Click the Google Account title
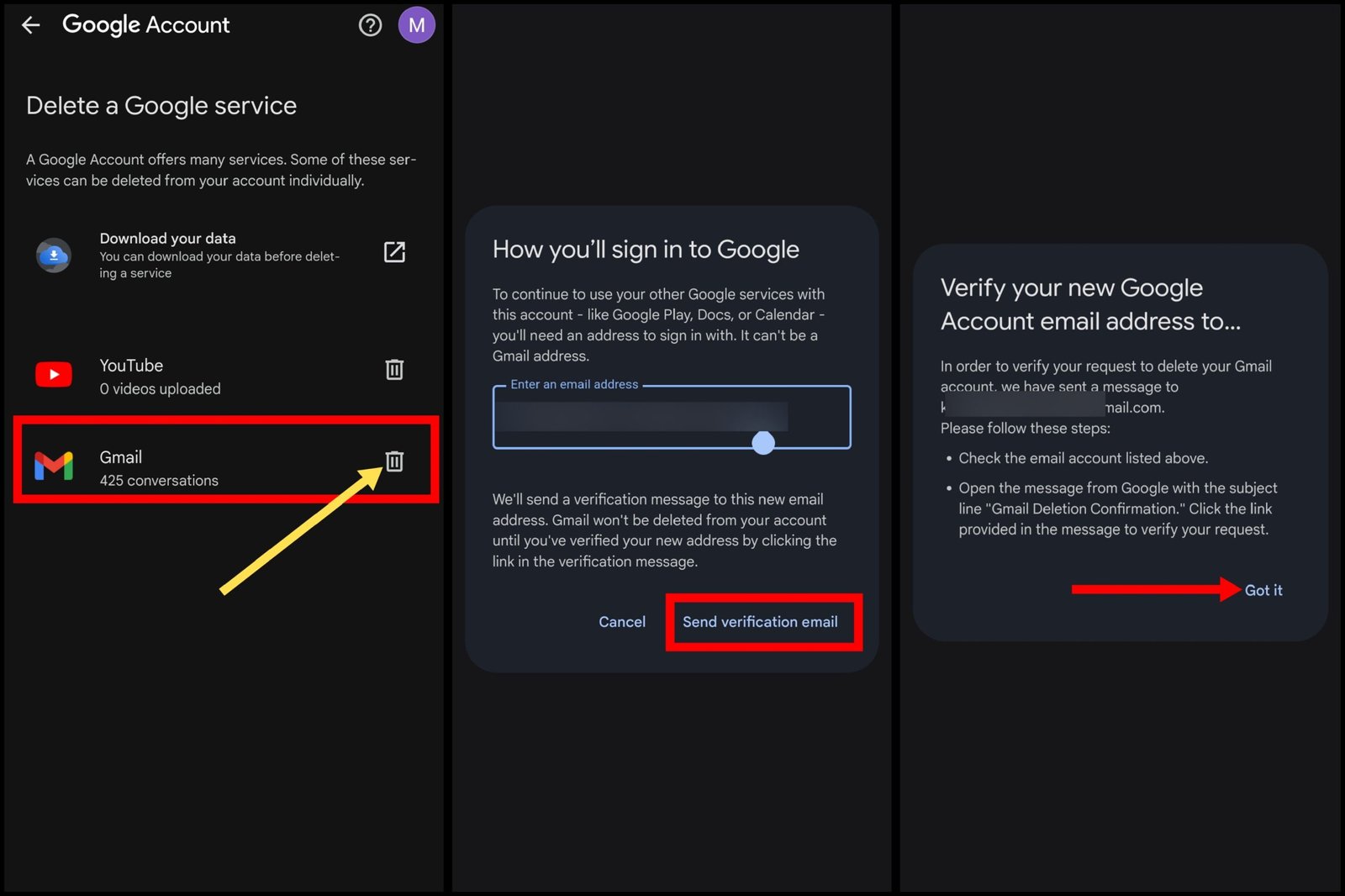This screenshot has width=1345, height=896. tap(145, 25)
